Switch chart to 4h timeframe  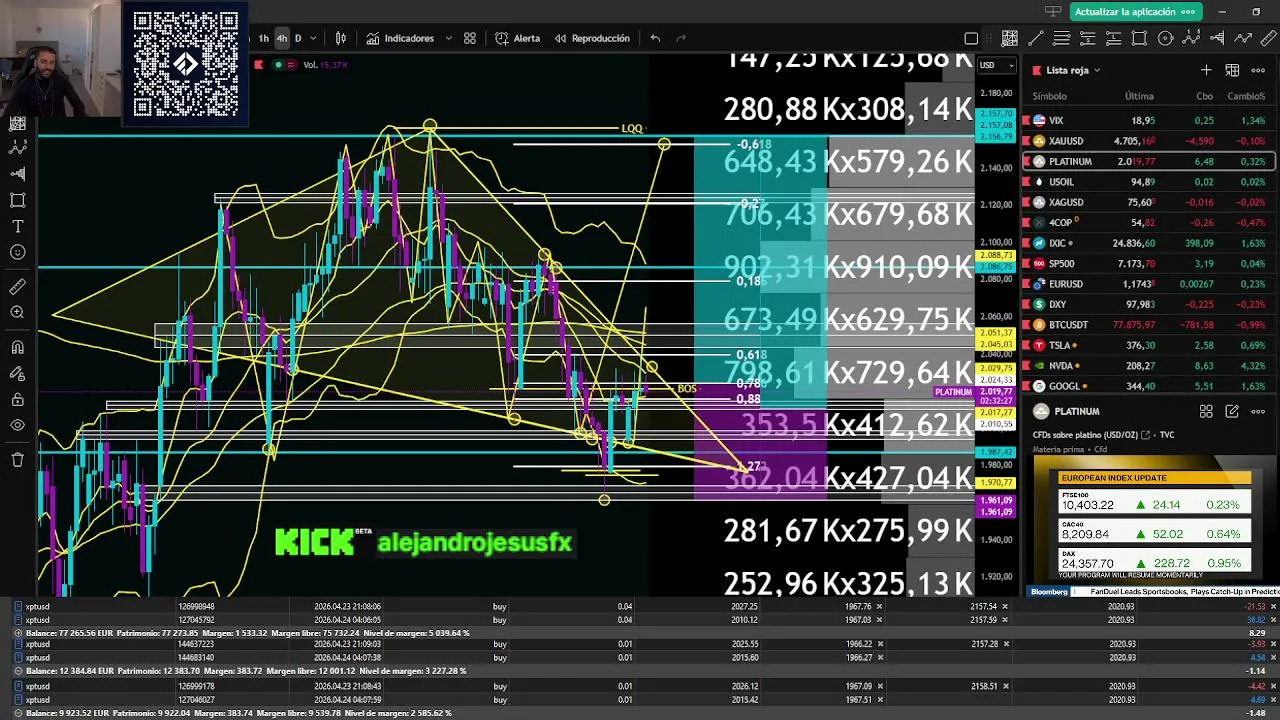[281, 38]
